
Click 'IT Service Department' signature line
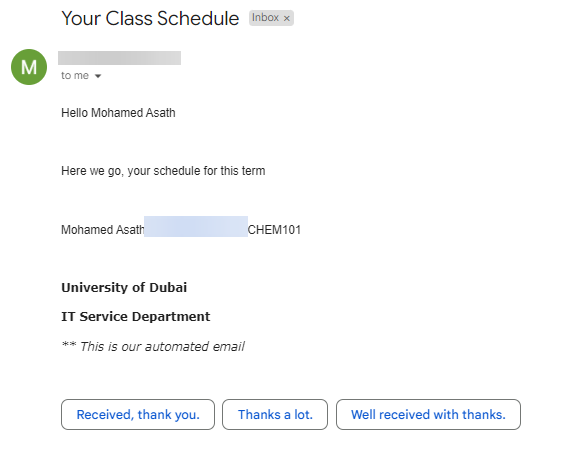(x=135, y=316)
